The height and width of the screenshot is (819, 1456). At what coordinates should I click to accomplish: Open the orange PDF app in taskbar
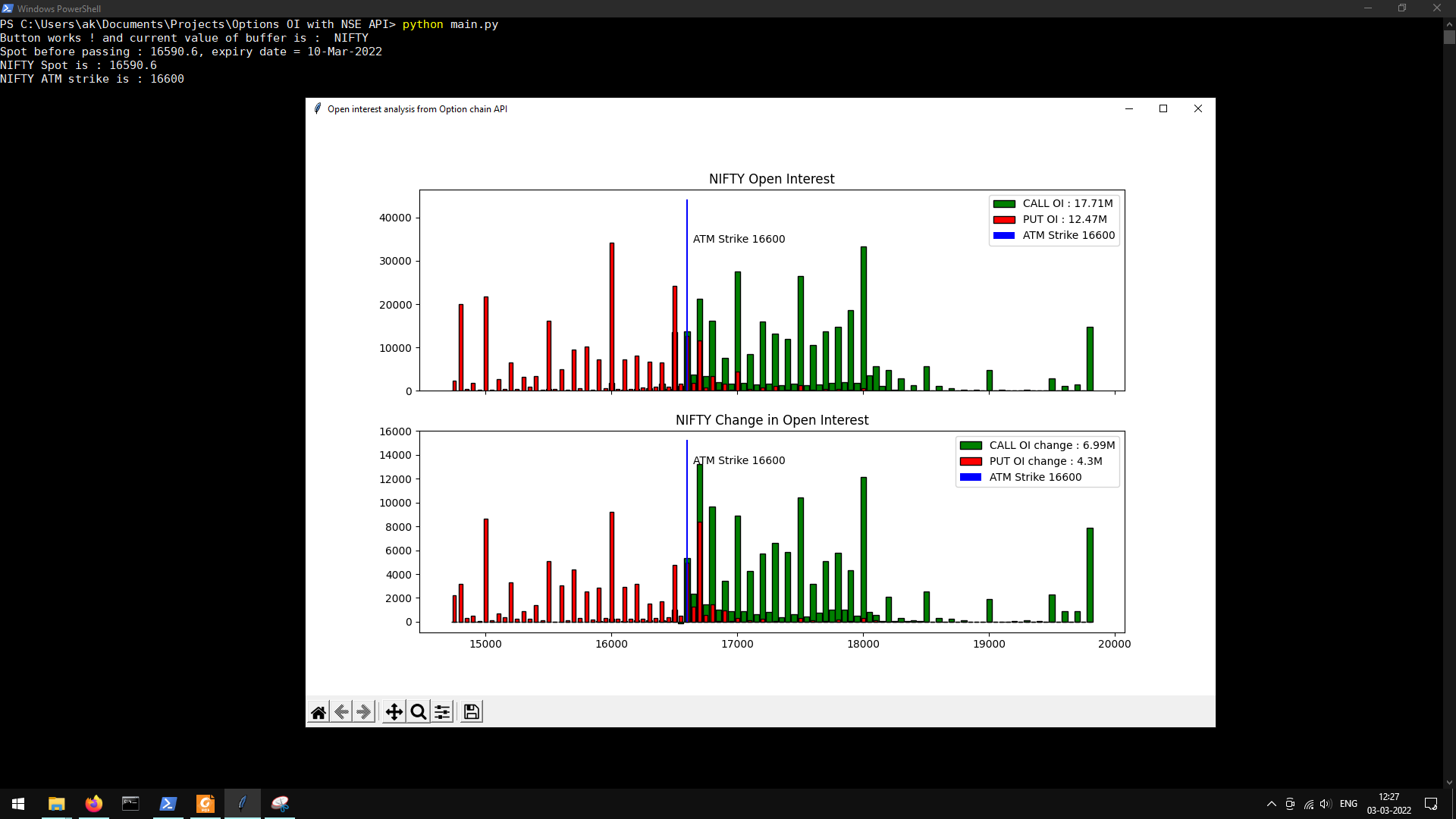pos(205,804)
